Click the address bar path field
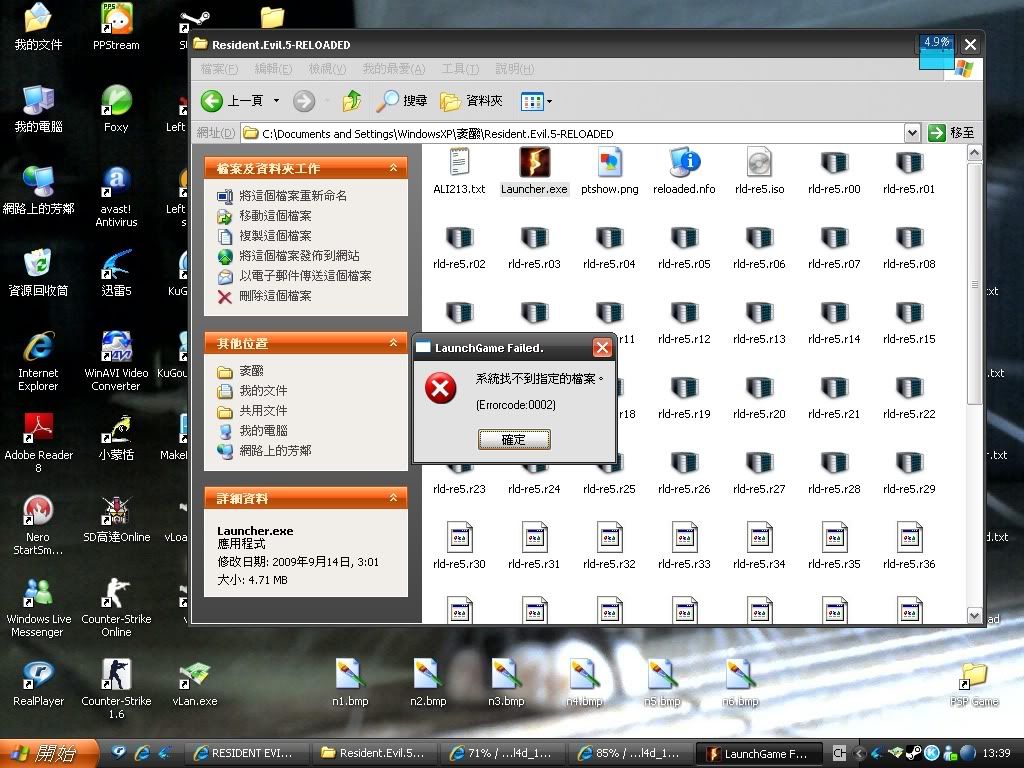This screenshot has height=768, width=1024. pyautogui.click(x=570, y=133)
